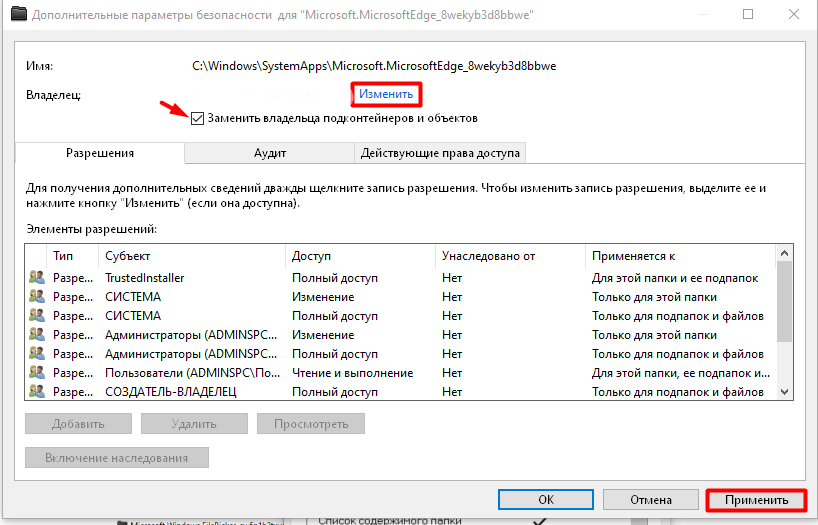Click user group icon for Пользователи row
Viewport: 818px width, 525px height.
tap(37, 372)
